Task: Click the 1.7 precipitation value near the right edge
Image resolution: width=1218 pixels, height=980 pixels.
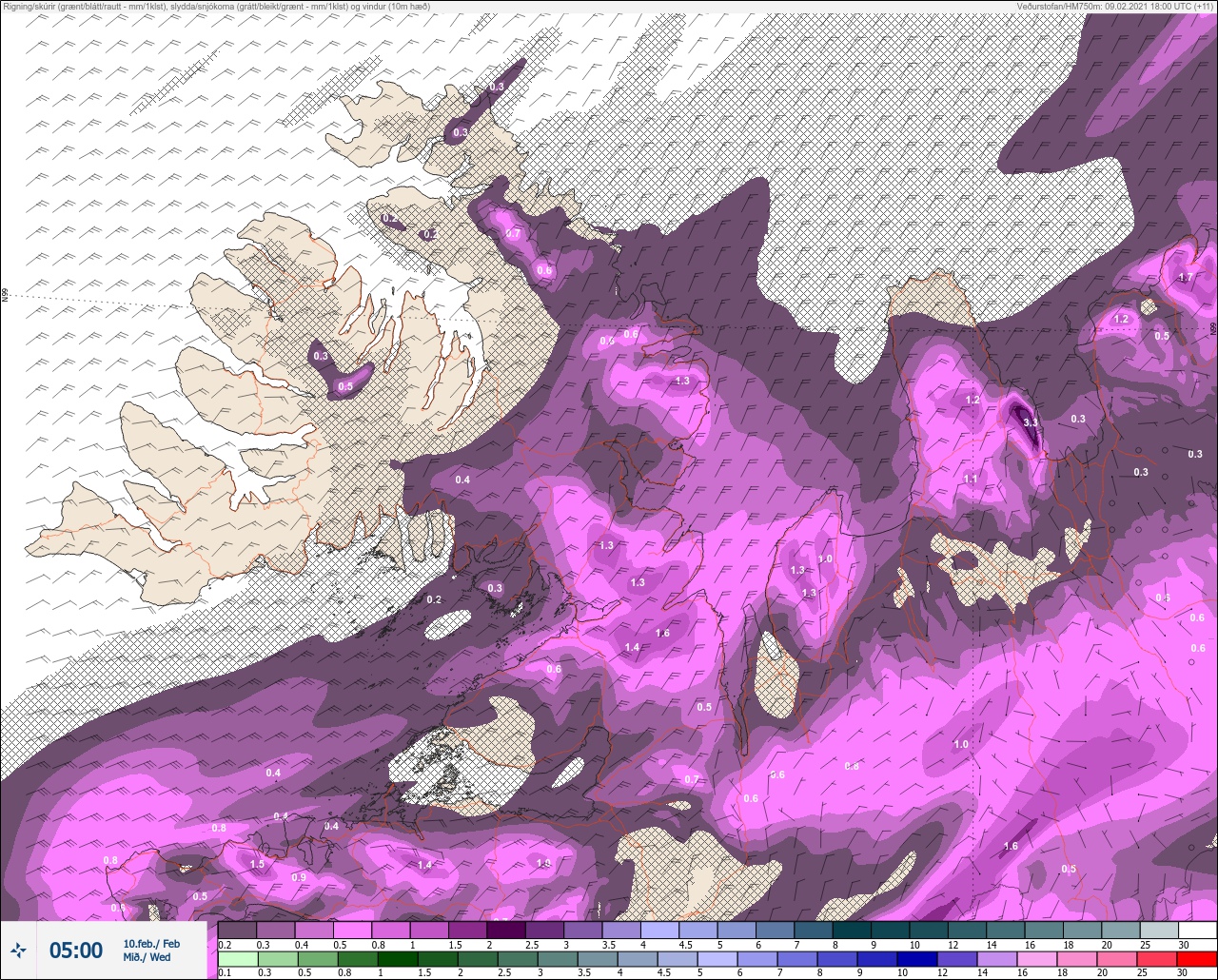Action: [x=1186, y=277]
